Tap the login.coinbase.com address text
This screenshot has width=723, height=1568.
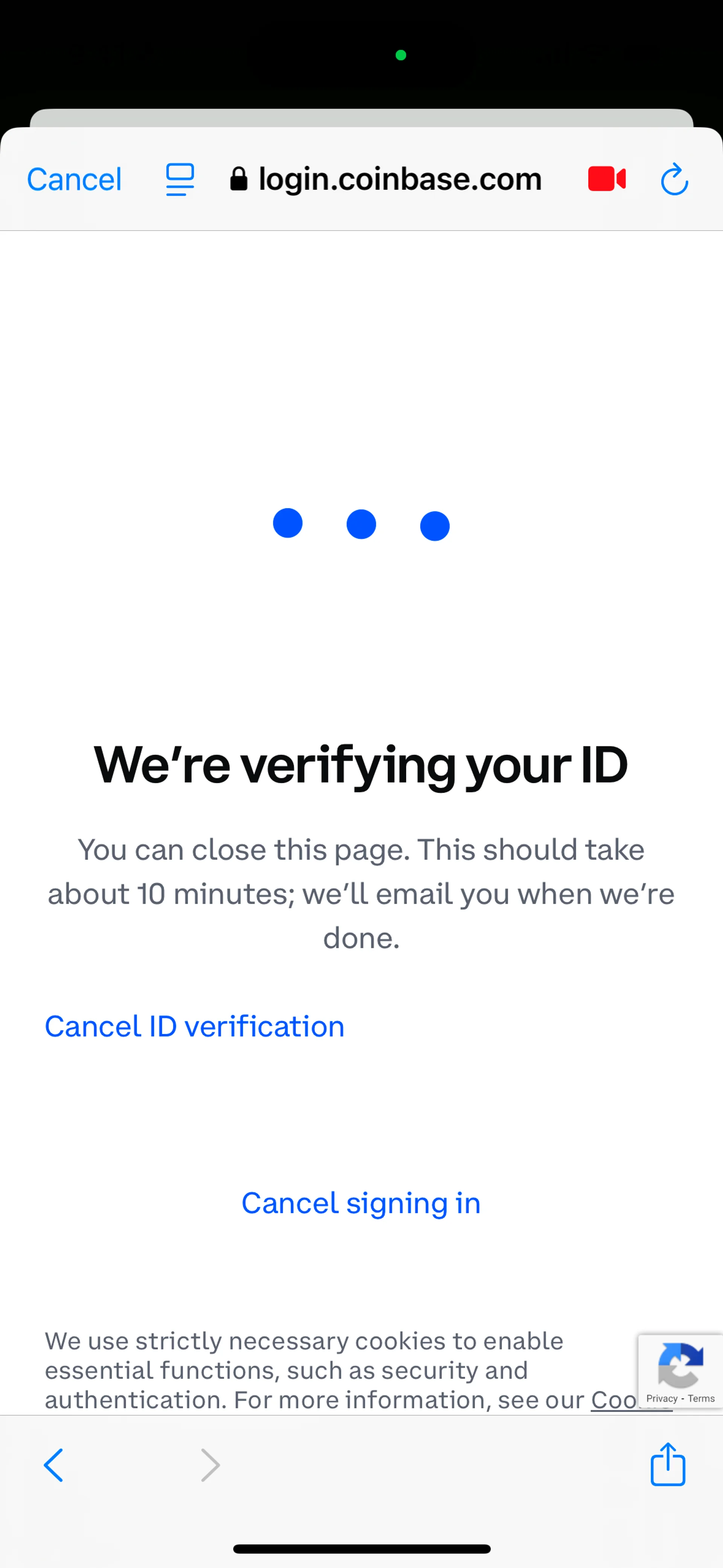[x=400, y=180]
